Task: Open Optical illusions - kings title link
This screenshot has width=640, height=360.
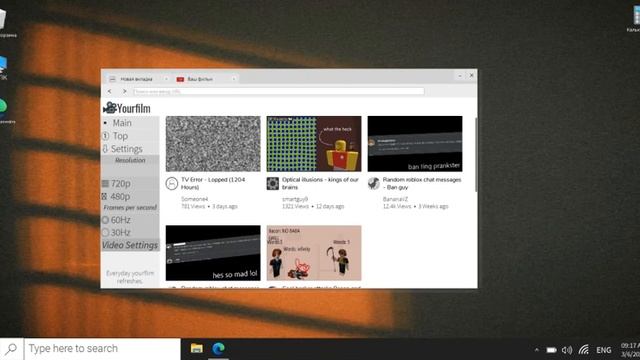Action: [x=320, y=183]
